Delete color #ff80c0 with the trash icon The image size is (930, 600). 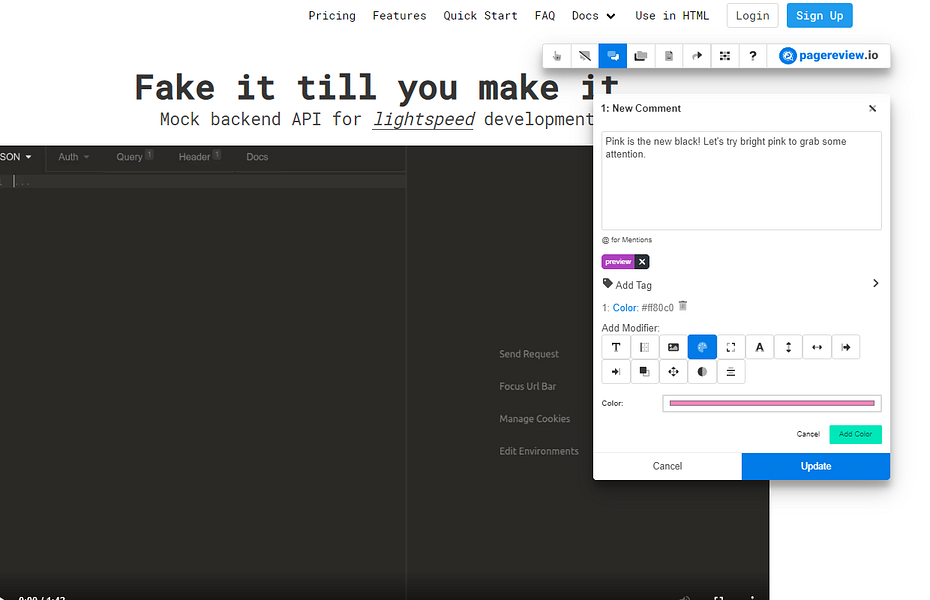(x=682, y=306)
